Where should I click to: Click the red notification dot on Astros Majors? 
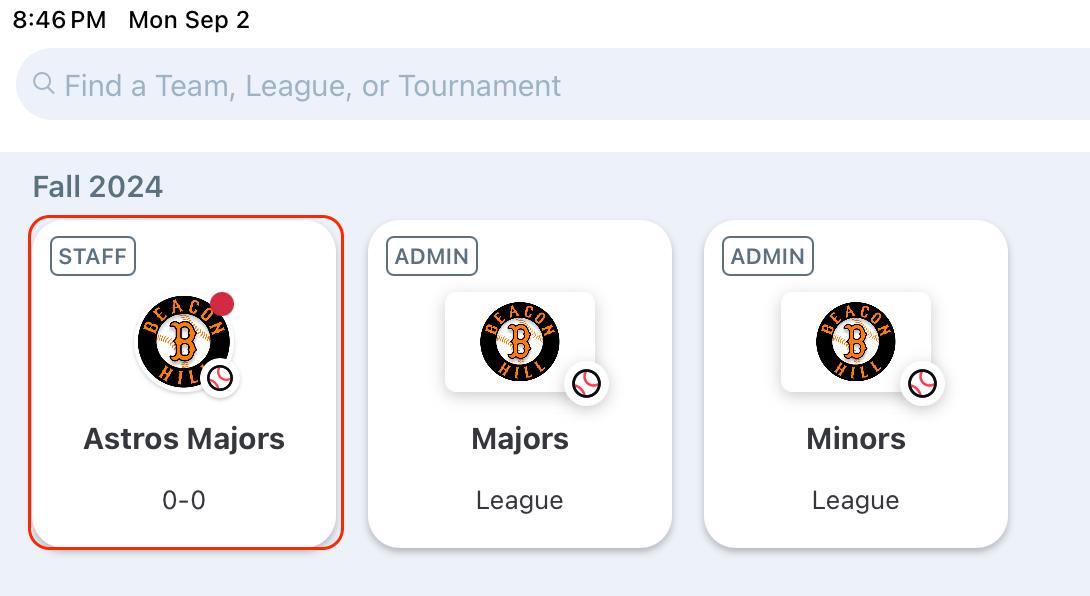click(222, 304)
